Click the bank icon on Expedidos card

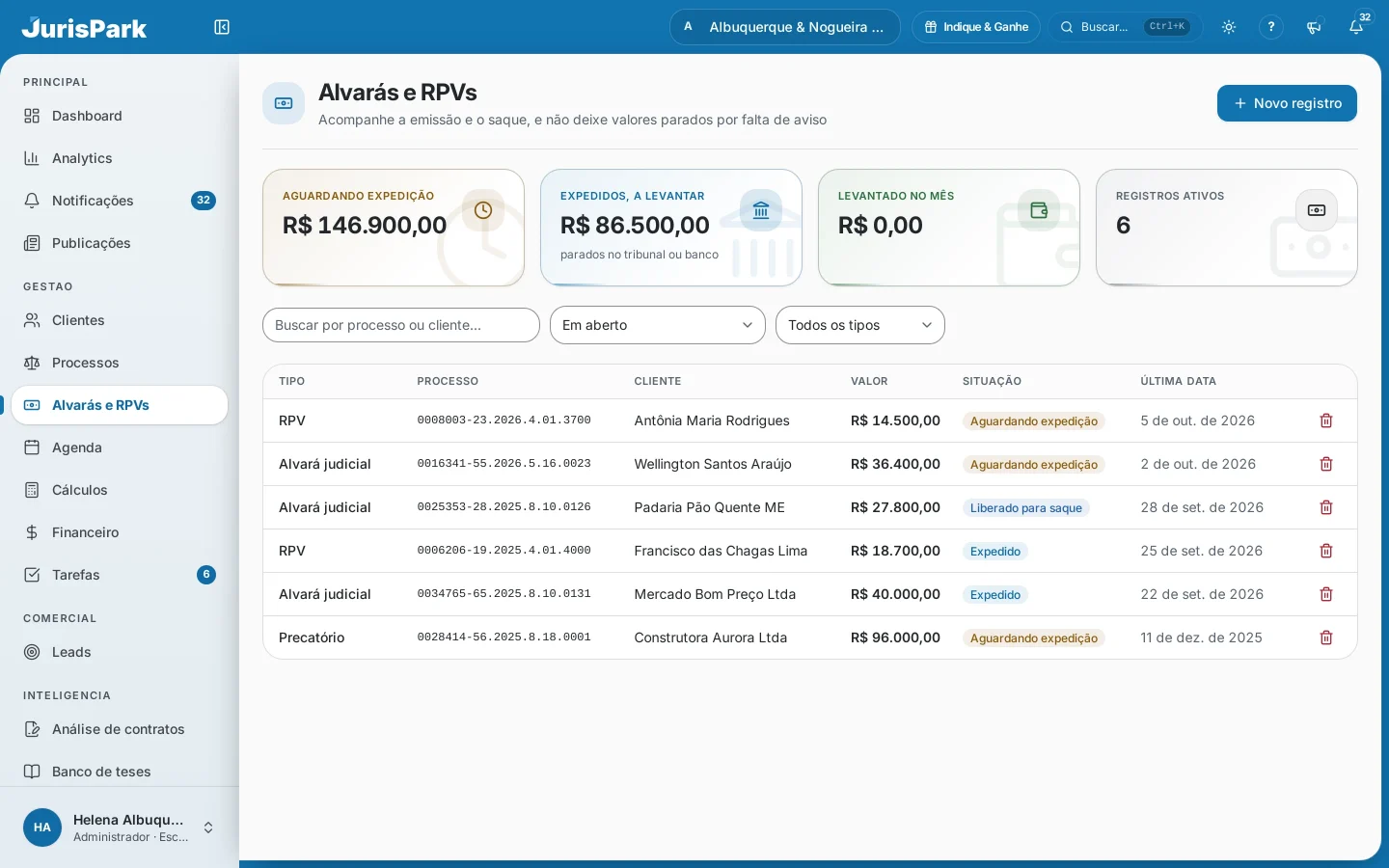coord(761,210)
